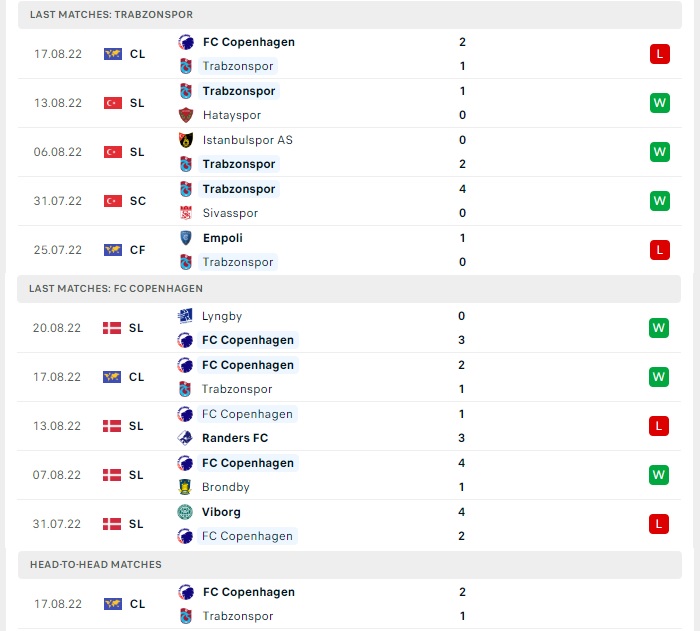700x631 pixels.
Task: Select the Last Matches: Trabzonspor header
Action: (x=350, y=15)
